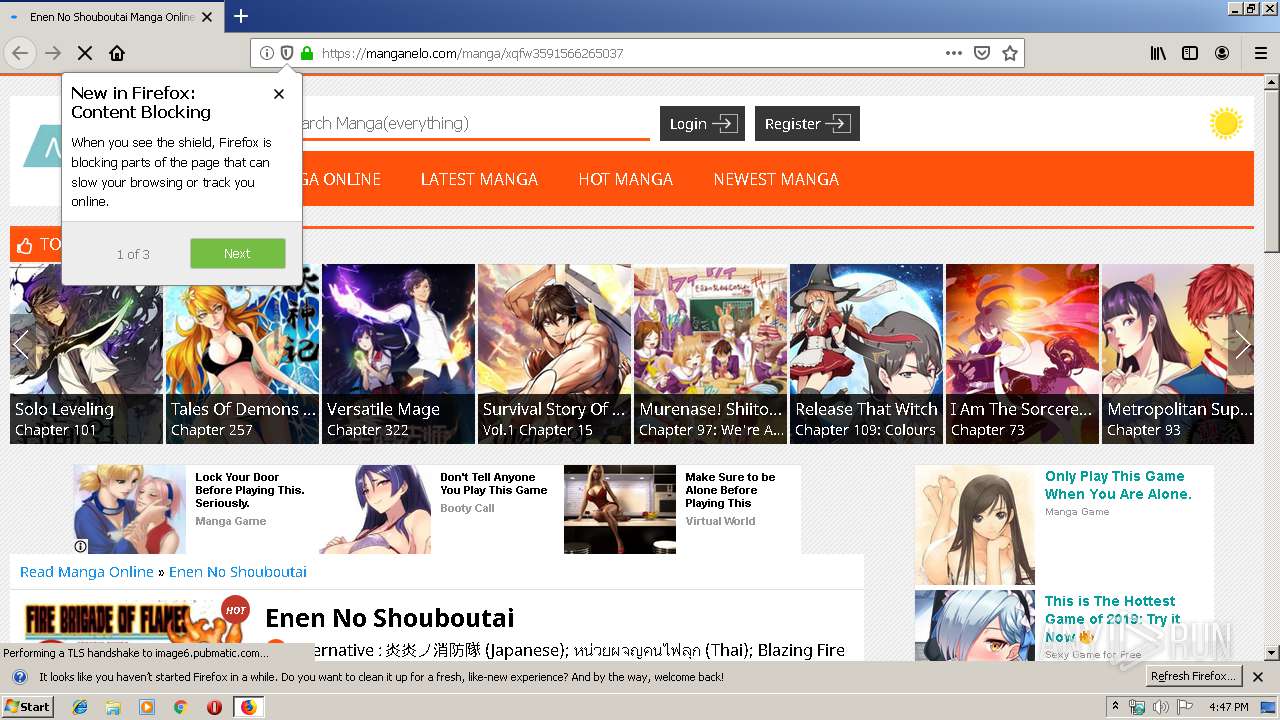Slide the manga carousel to the next items
The image size is (1280, 720).
click(1241, 345)
